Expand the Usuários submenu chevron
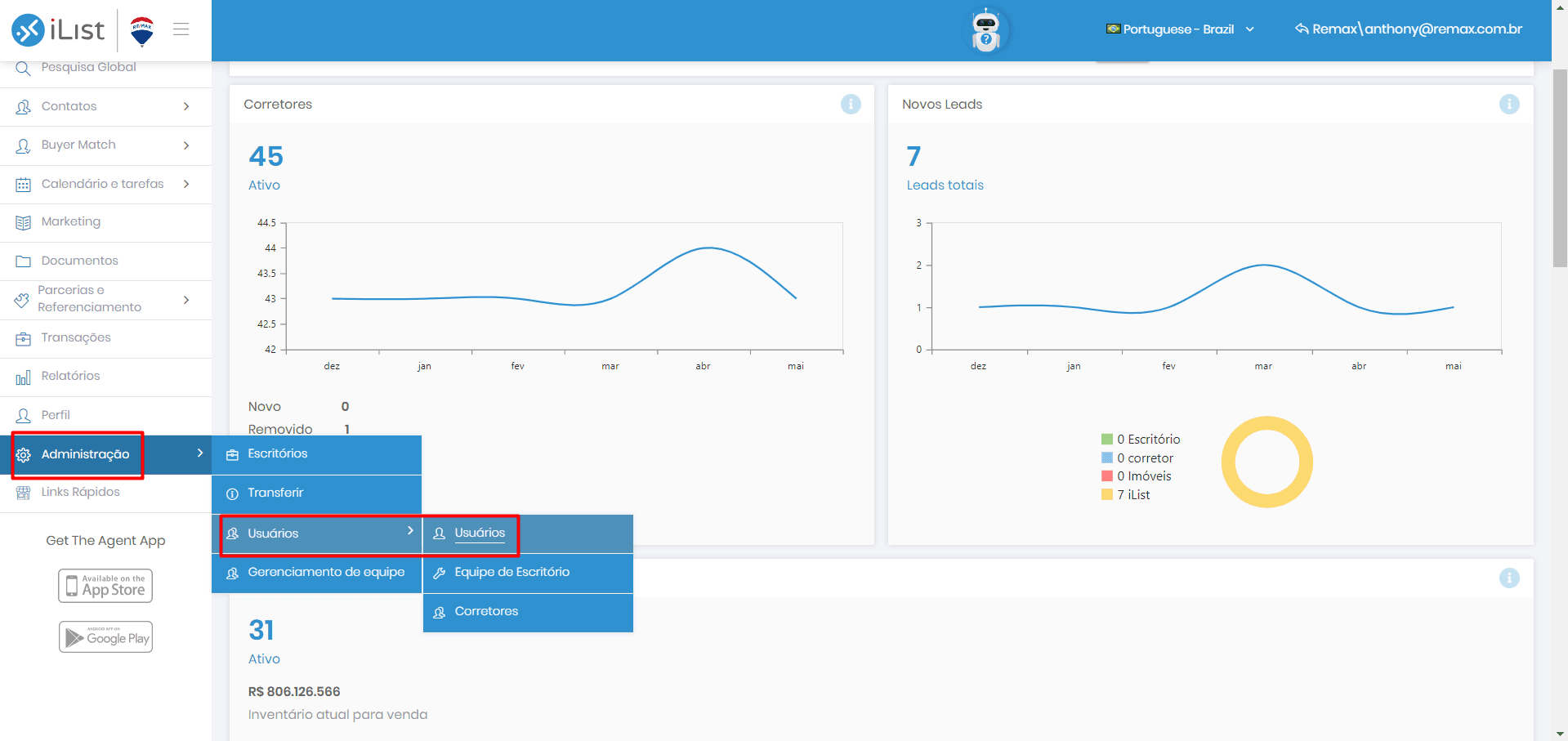This screenshot has width=1568, height=741. point(410,530)
